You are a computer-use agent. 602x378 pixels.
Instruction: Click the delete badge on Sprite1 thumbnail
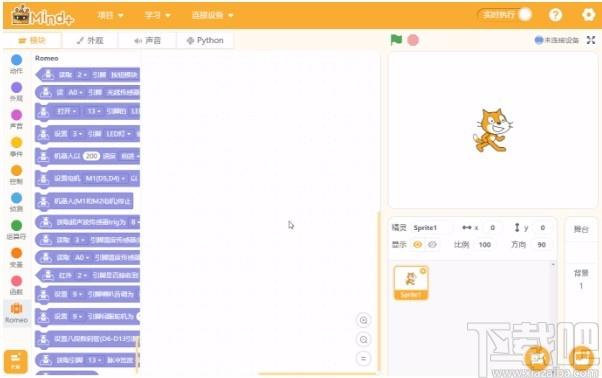(423, 271)
